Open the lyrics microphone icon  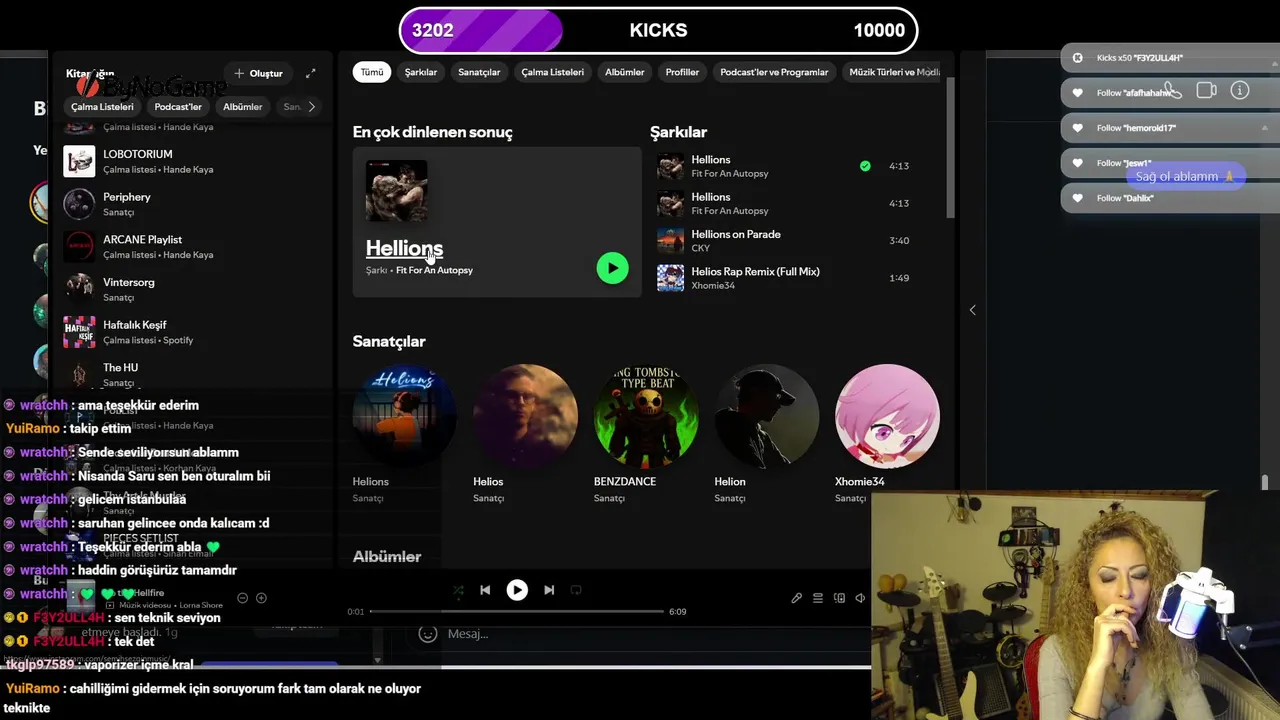tap(797, 598)
